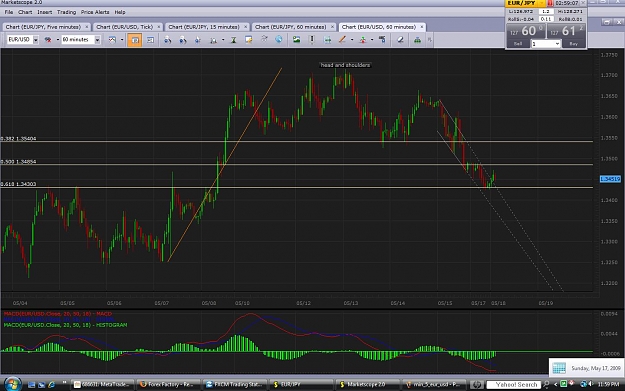
Task: Click the hourglass toolbar icon
Action: point(234,40)
